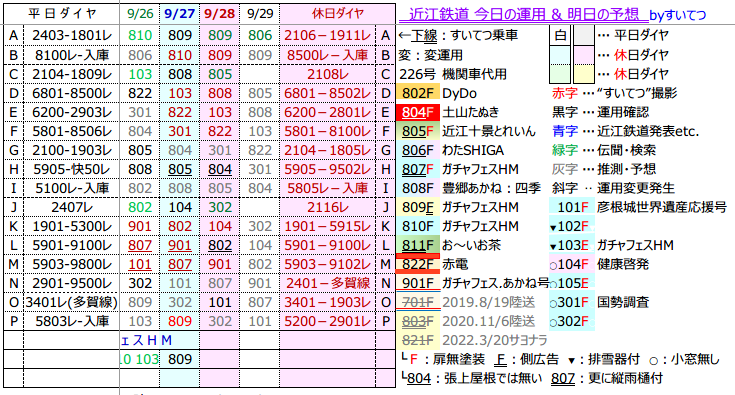Click the holiday cell 2108レ
This screenshot has width=735, height=395.
(x=328, y=74)
